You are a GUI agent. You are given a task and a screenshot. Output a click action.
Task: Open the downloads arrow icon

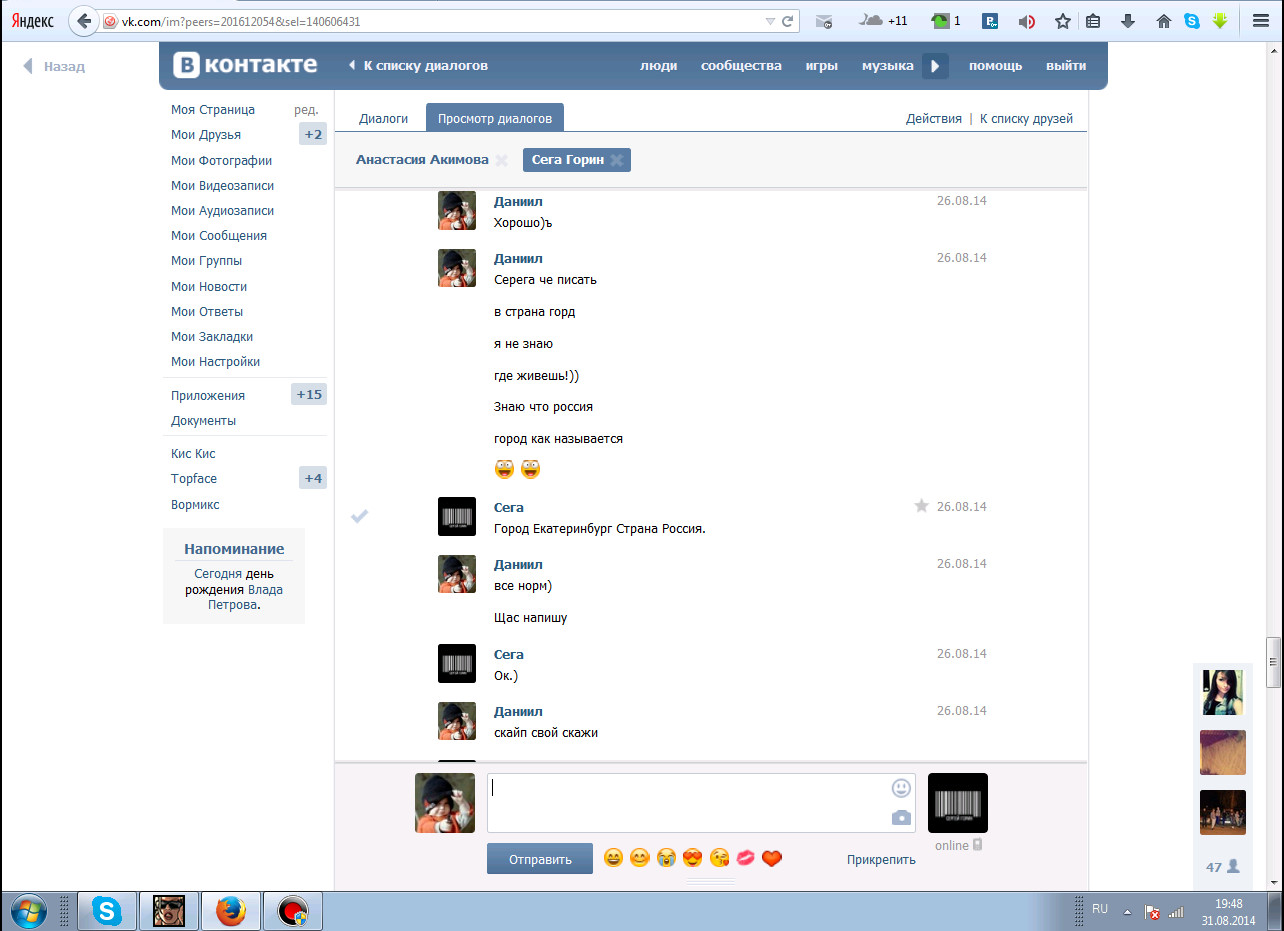click(1128, 21)
